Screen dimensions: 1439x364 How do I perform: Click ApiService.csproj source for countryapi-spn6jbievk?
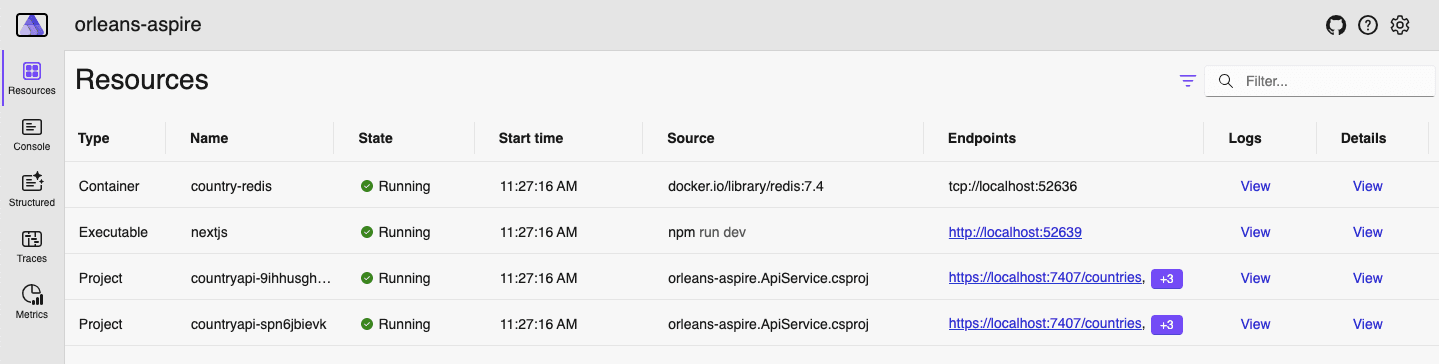tap(768, 324)
